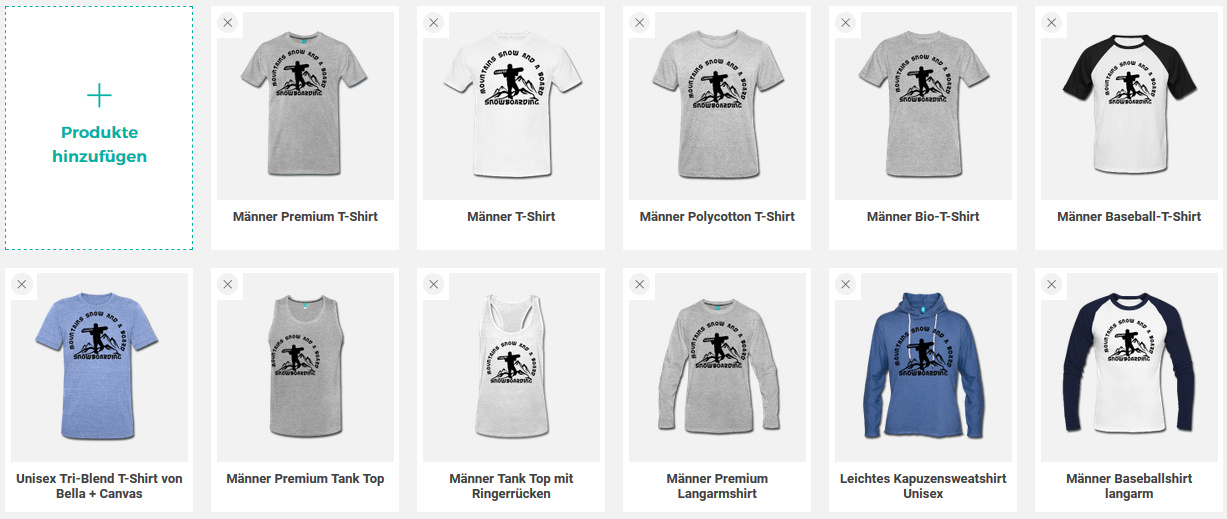Remove Leichtes Kapuzensweatshirt Unisex via X icon

[x=846, y=285]
